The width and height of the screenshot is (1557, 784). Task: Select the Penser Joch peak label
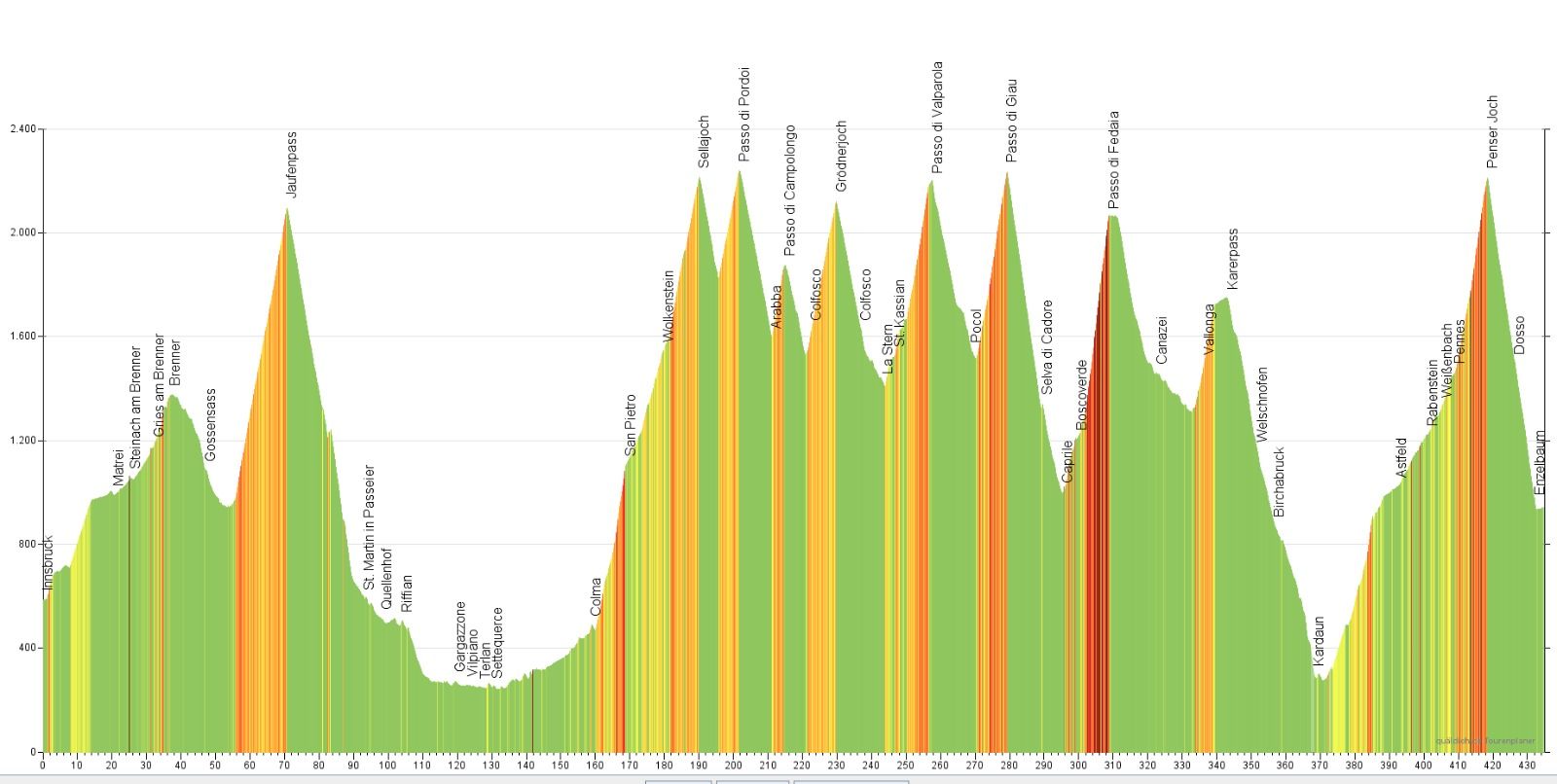coord(1492,132)
